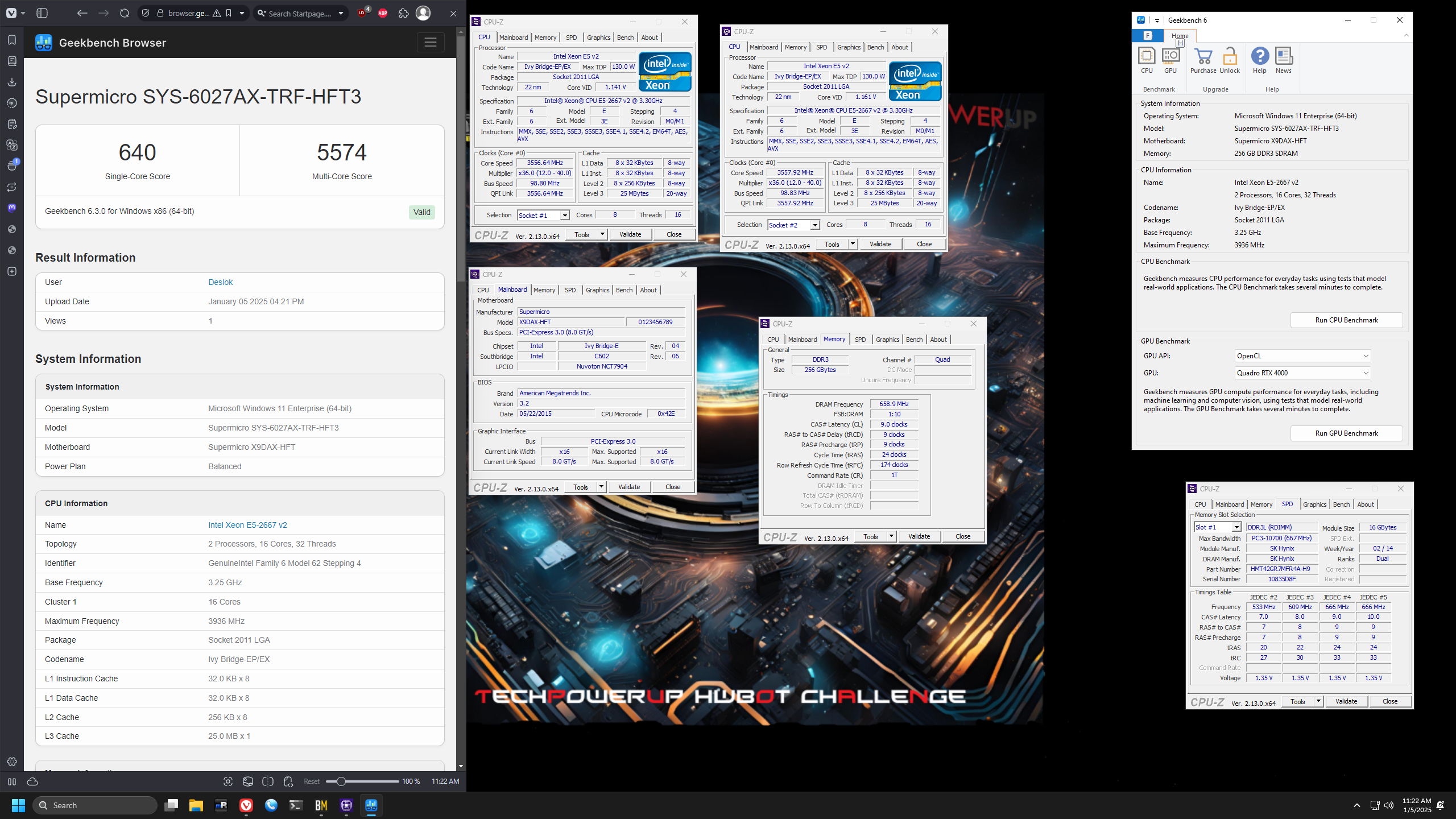Image resolution: width=1456 pixels, height=819 pixels.
Task: Open the Geekbench 6 Home ribbon tab
Action: point(1180,36)
